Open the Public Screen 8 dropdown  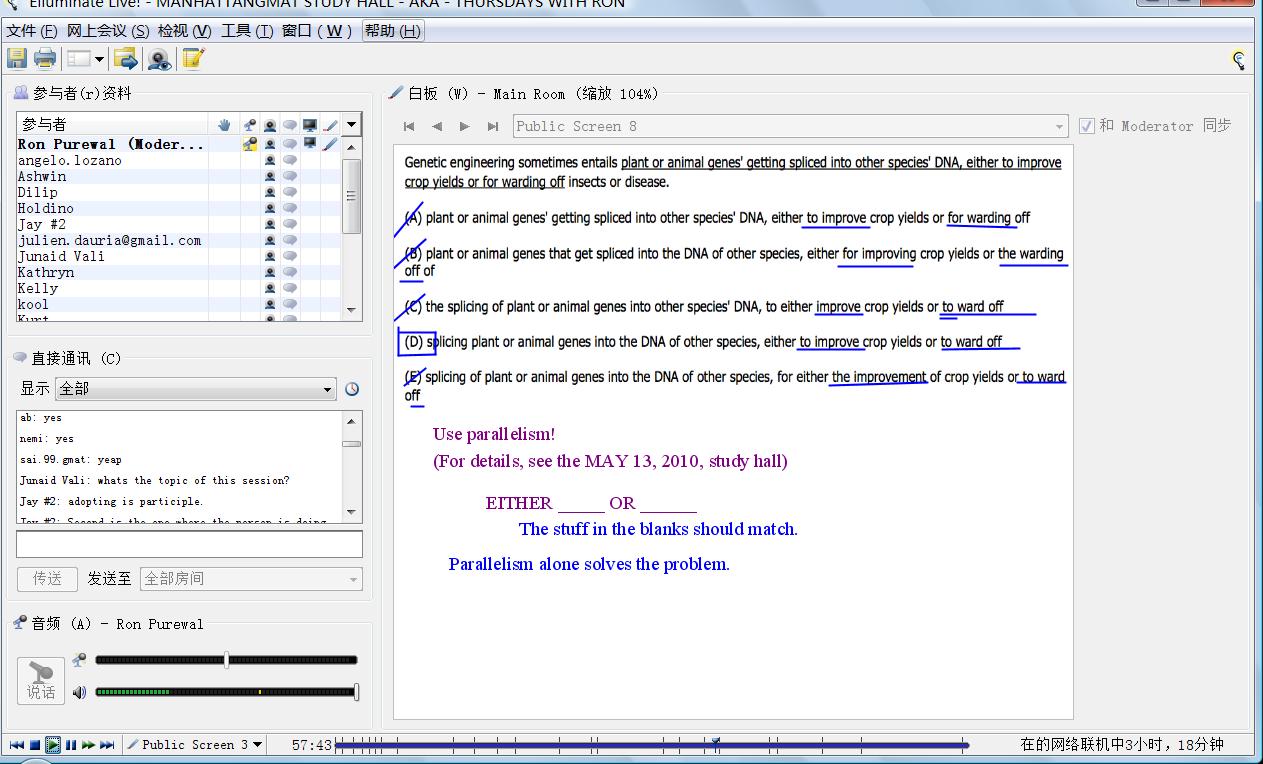click(x=791, y=126)
